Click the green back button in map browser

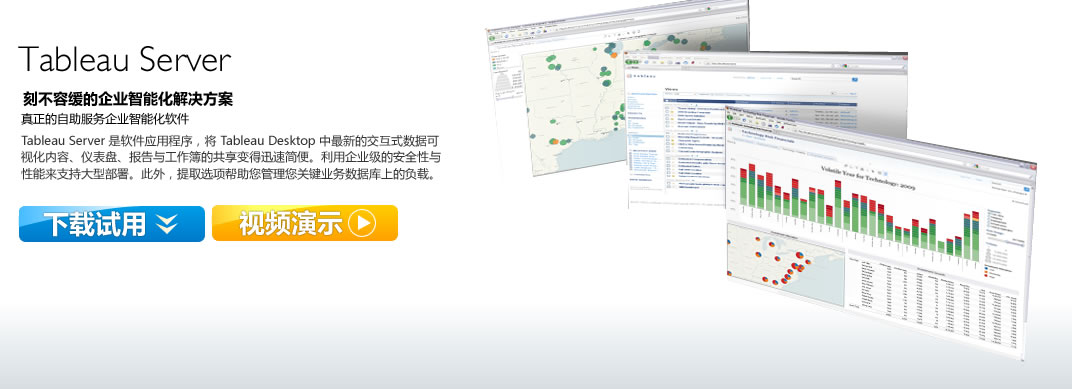(492, 38)
